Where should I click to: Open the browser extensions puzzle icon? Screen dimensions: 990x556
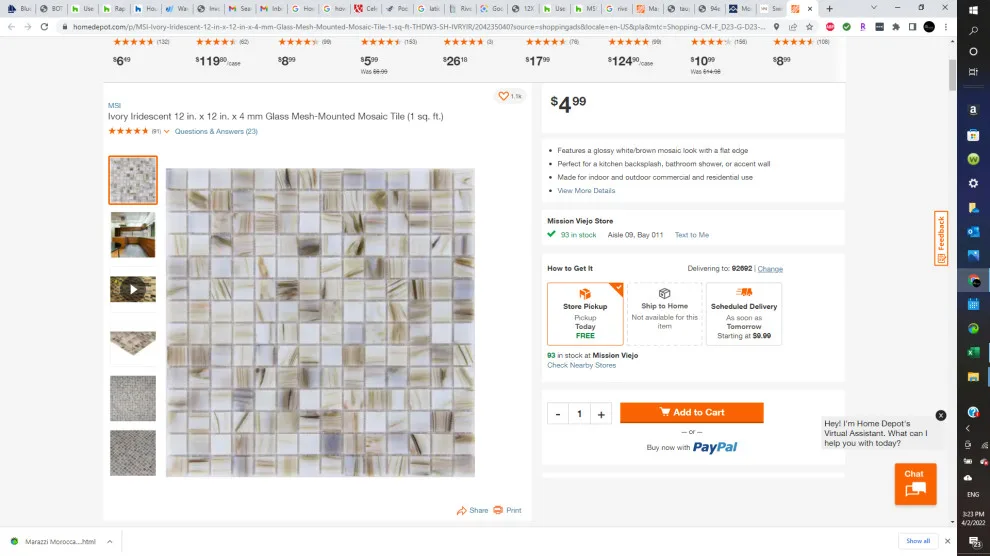pyautogui.click(x=896, y=27)
